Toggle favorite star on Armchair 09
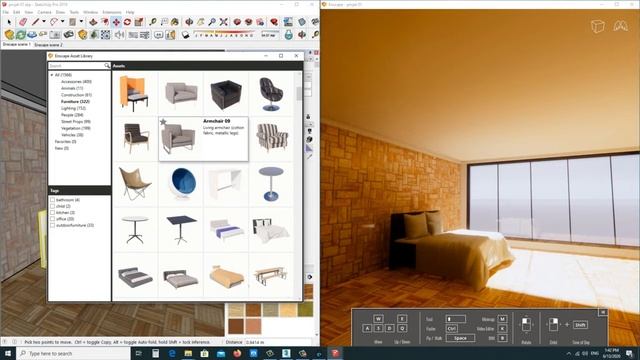Viewport: 640px width, 360px height. [163, 122]
